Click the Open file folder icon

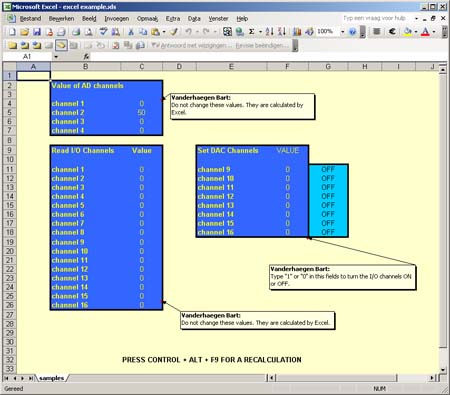coord(24,32)
